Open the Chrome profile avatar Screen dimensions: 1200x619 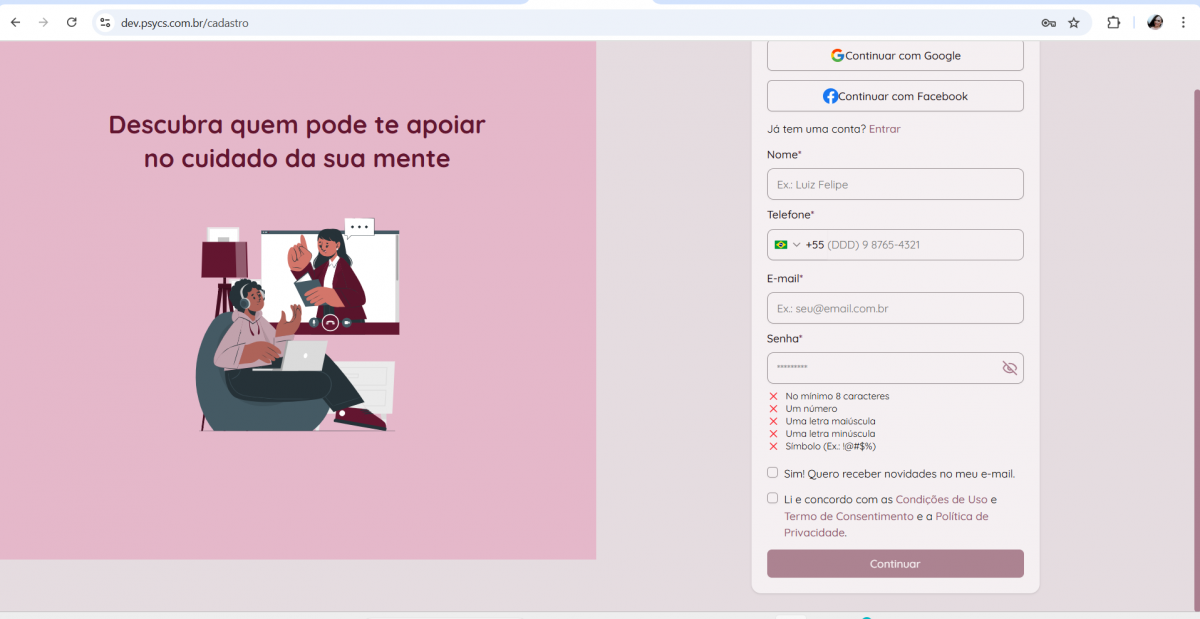(x=1155, y=22)
